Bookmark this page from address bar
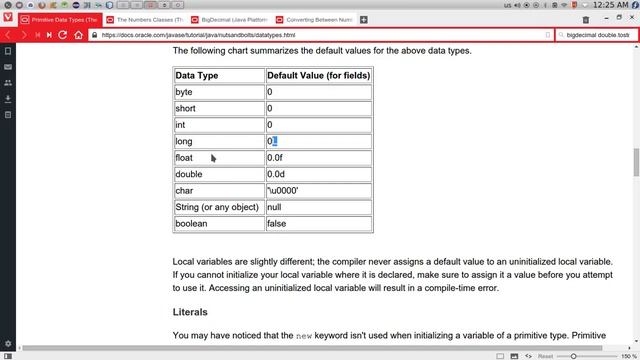Screen dimensions: 640x360 click(x=548, y=35)
